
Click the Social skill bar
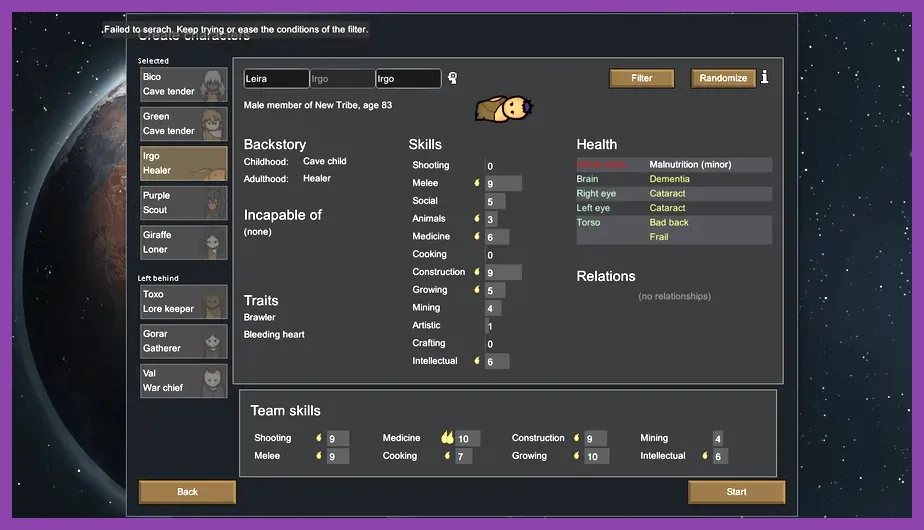pyautogui.click(x=495, y=202)
